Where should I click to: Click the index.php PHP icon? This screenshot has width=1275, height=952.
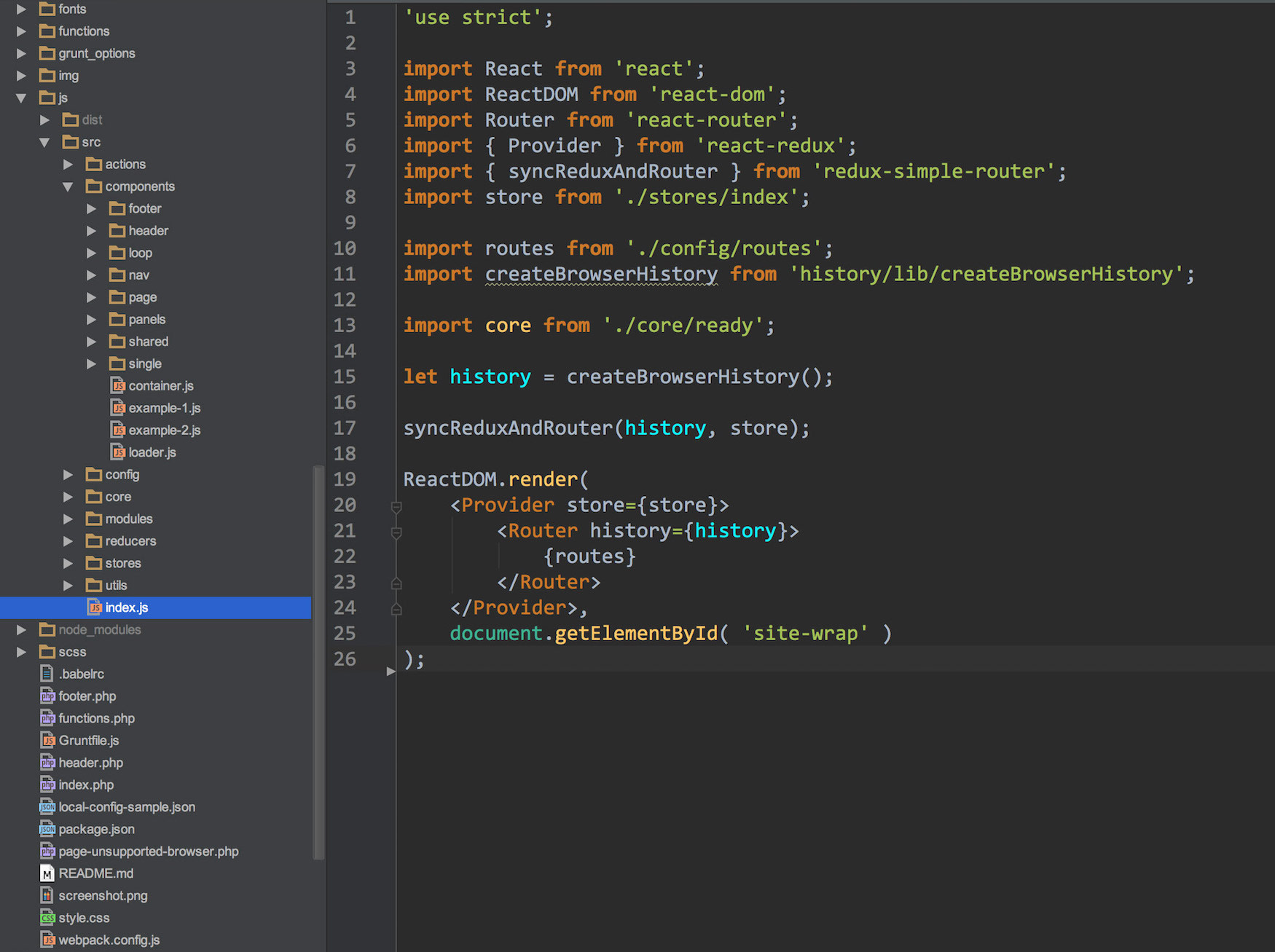47,784
